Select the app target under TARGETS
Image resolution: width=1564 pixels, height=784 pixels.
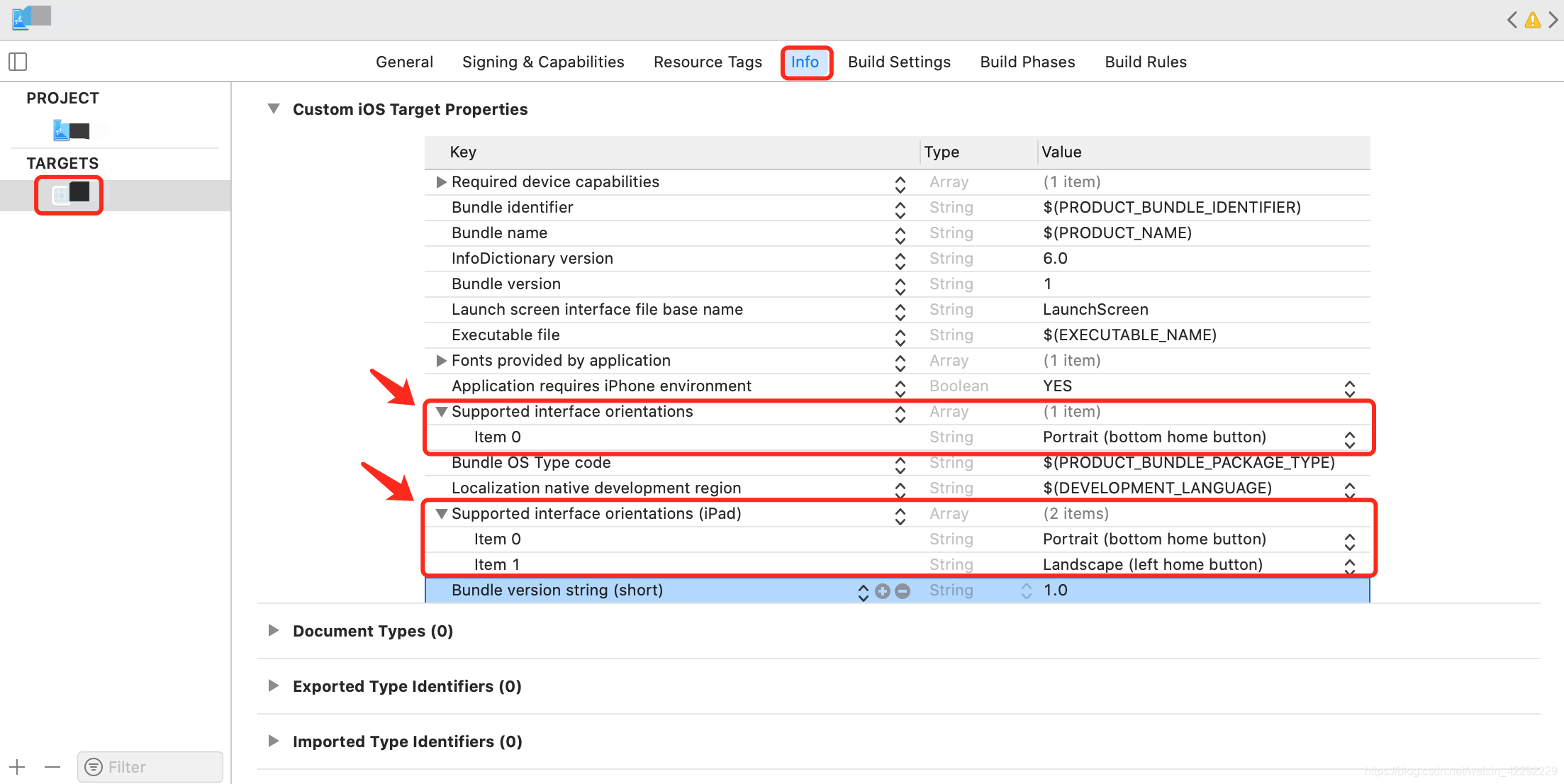click(70, 194)
